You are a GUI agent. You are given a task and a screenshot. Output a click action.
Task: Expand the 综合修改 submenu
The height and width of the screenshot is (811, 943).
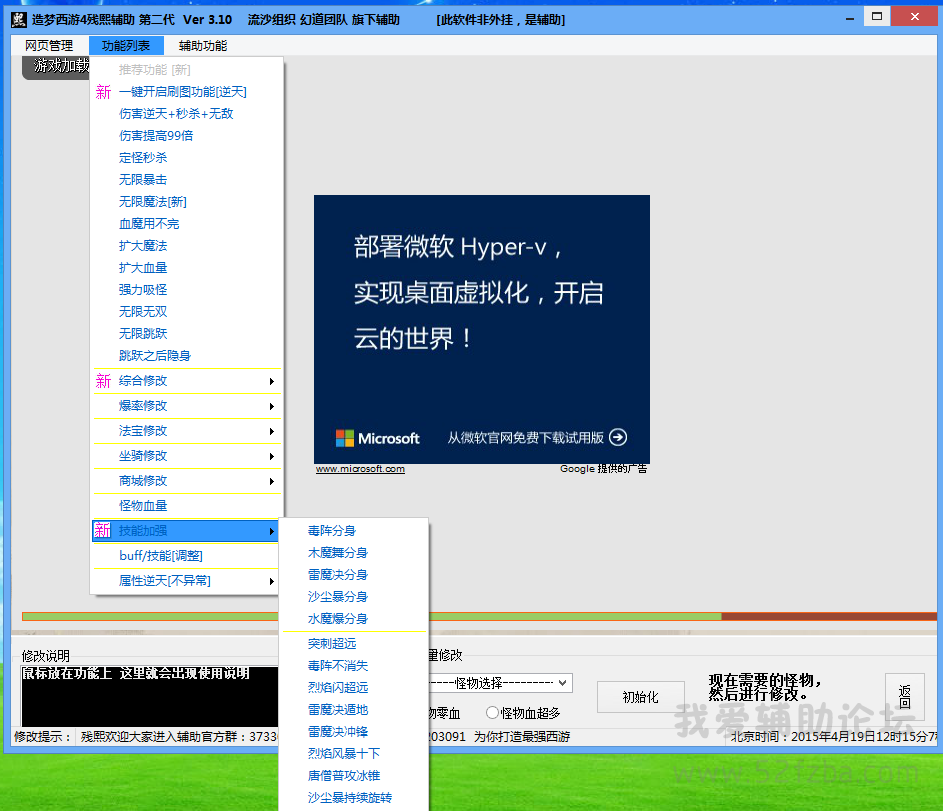pyautogui.click(x=186, y=381)
